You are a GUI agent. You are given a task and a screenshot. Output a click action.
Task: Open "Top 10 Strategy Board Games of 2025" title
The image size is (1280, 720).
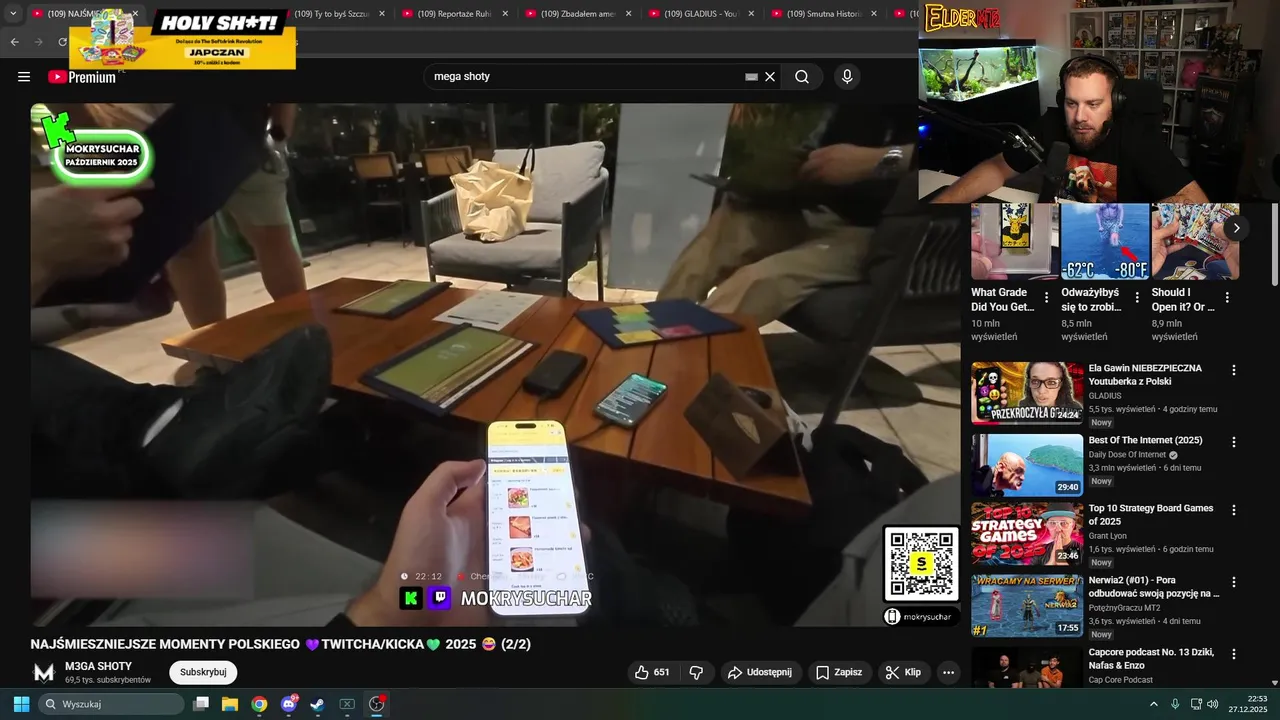[x=1151, y=515]
